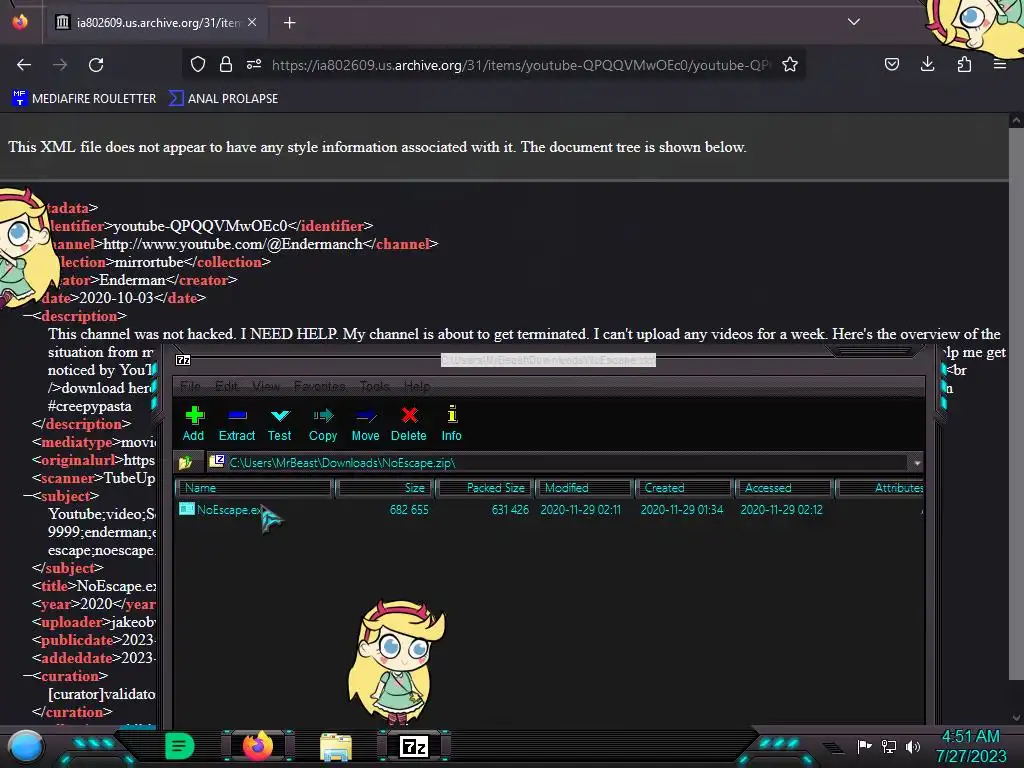Click the 7-Zip Move button
The width and height of the screenshot is (1024, 768).
(x=365, y=424)
